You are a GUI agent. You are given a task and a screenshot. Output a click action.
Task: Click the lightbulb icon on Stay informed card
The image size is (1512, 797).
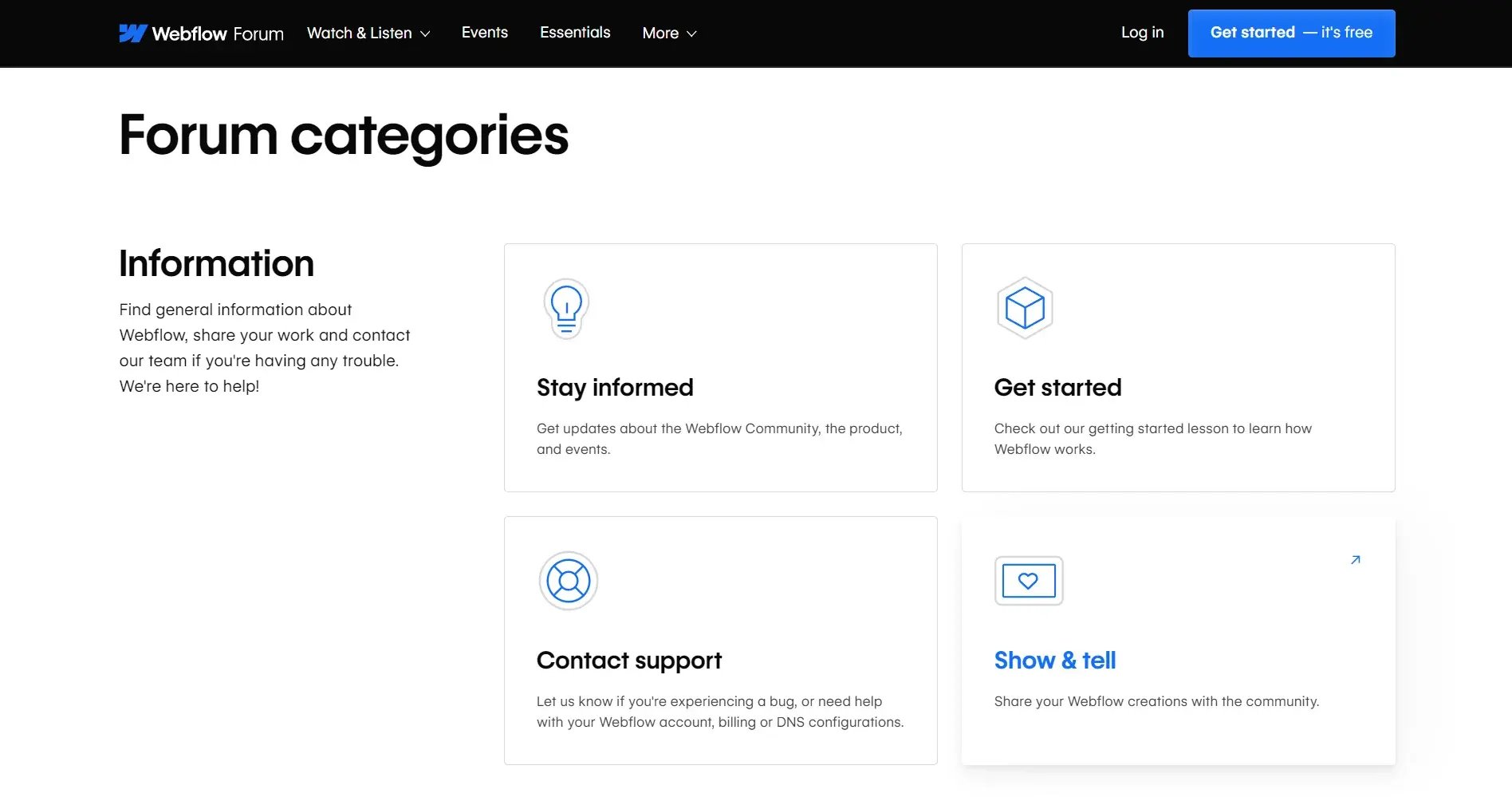(x=566, y=309)
